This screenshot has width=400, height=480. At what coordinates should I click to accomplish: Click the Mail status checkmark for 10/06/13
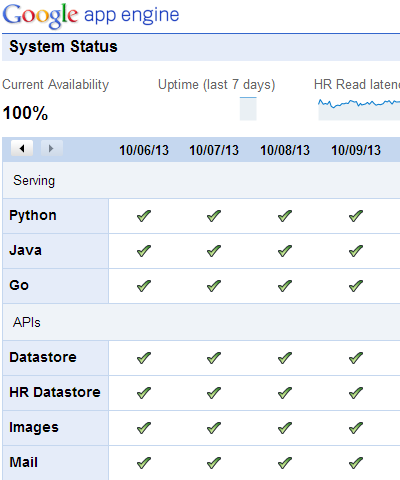(144, 463)
